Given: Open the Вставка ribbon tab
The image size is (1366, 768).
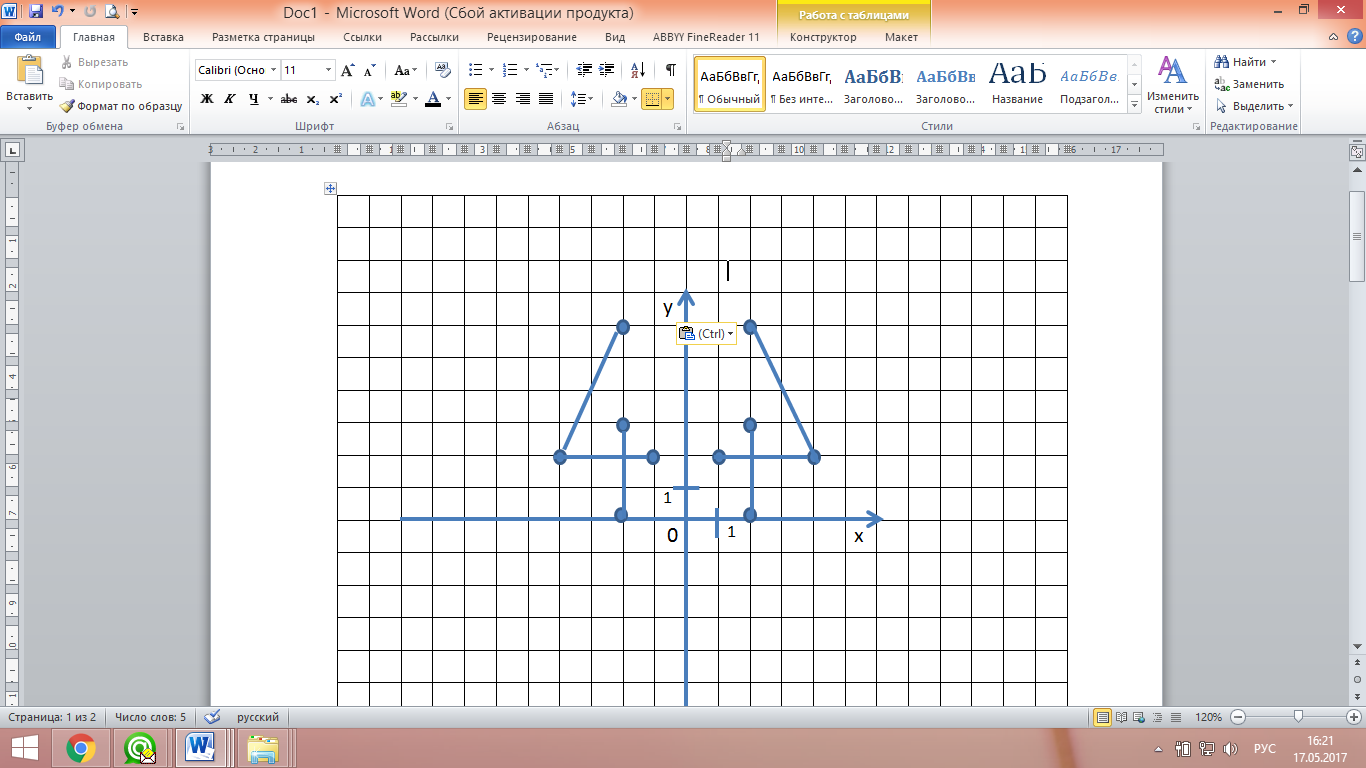Looking at the screenshot, I should (x=163, y=37).
